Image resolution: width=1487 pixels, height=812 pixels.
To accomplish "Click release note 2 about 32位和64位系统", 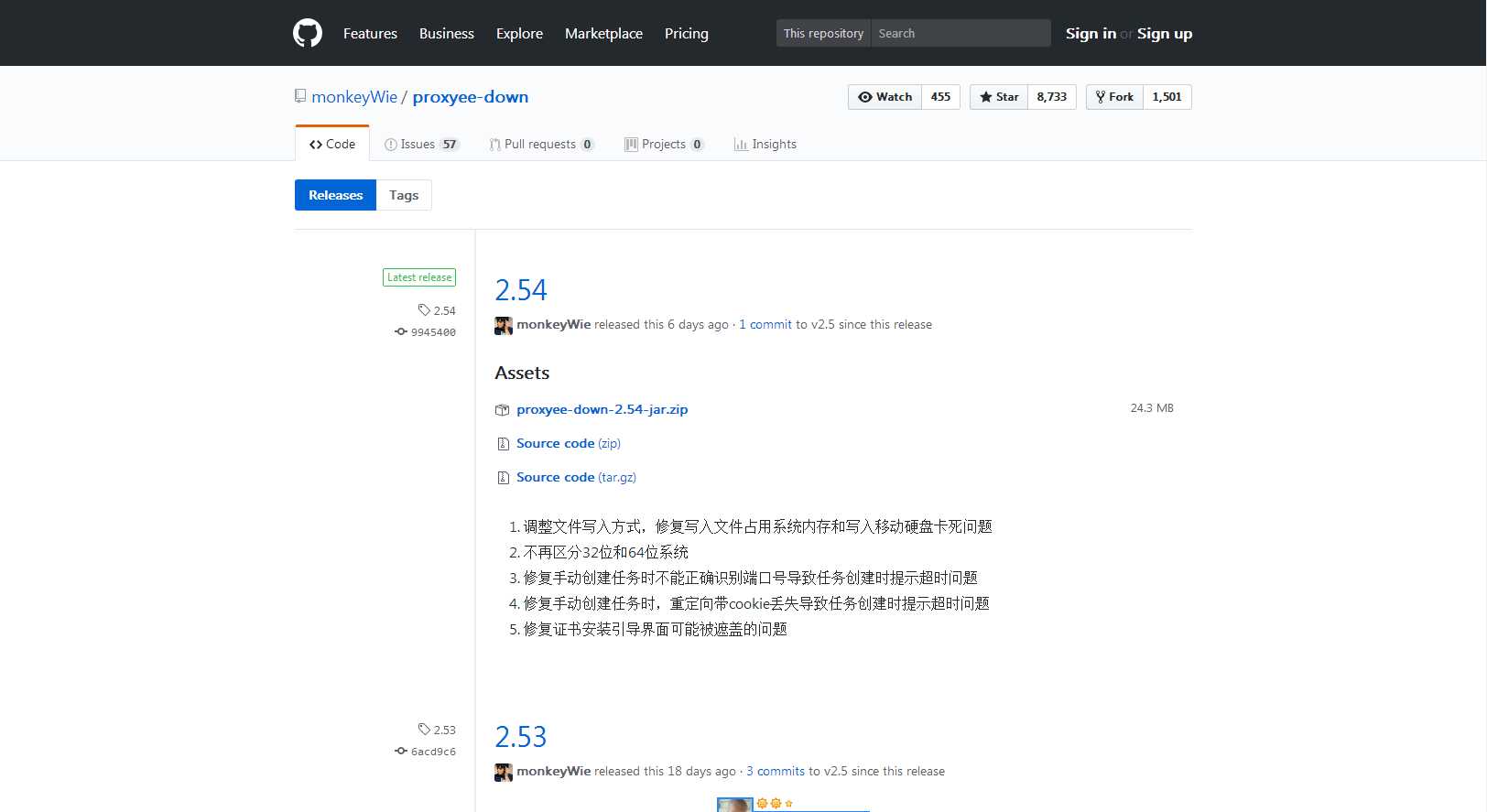I will pyautogui.click(x=605, y=552).
